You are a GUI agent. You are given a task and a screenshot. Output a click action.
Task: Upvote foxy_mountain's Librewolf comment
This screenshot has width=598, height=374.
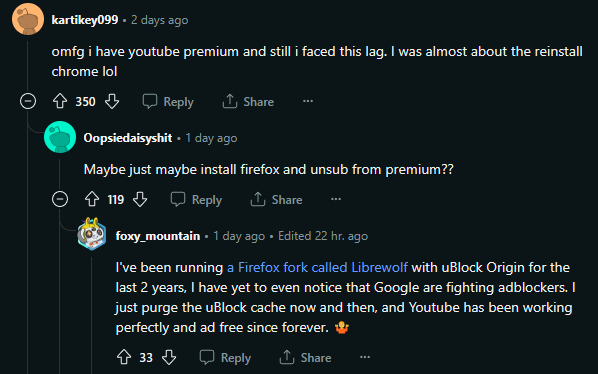point(124,357)
